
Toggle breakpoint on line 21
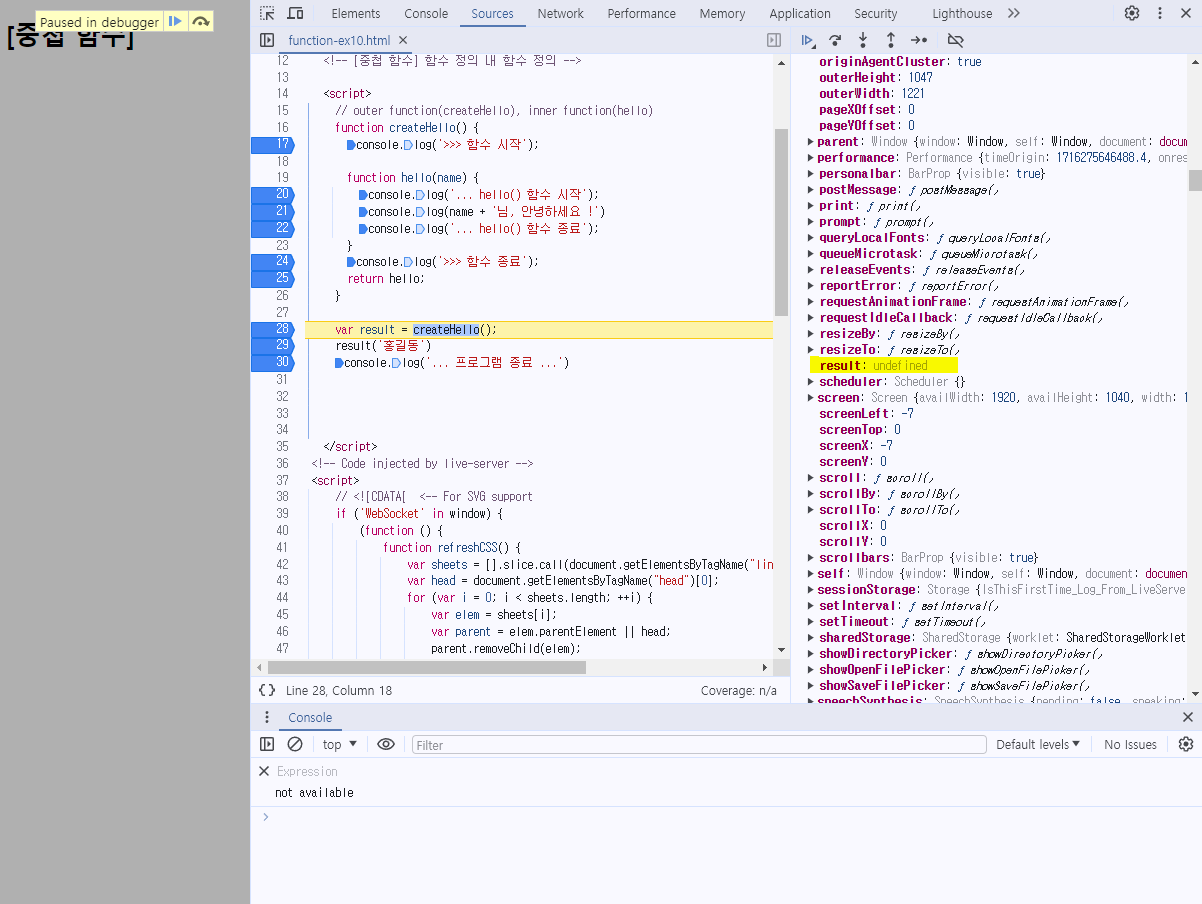point(273,211)
